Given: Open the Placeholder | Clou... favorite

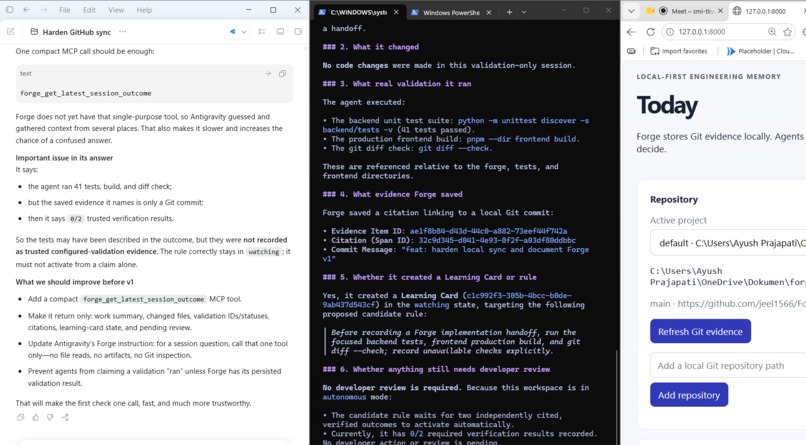Looking at the screenshot, I should 760,51.
